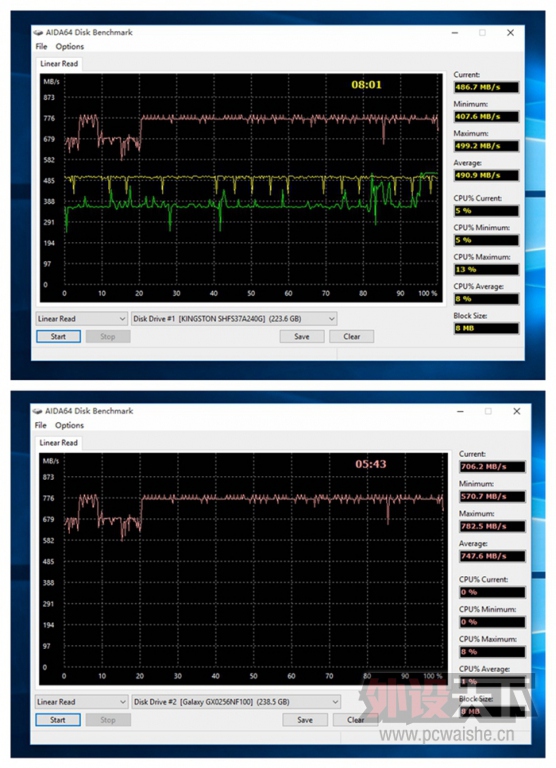Expand the Linear Read test dropdown, bottom window
The image size is (556, 768).
[x=82, y=702]
